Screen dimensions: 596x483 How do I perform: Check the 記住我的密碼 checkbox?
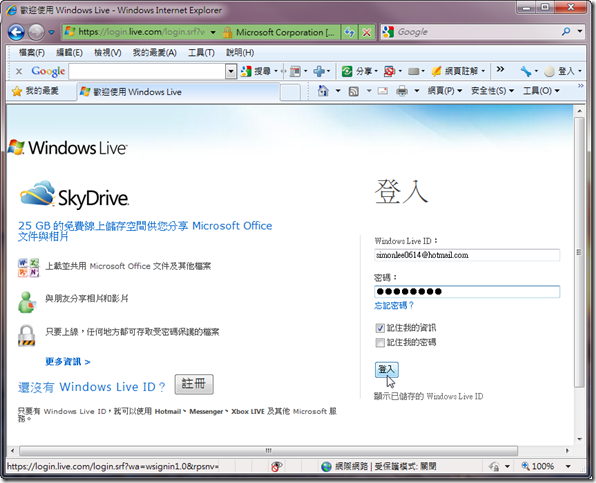pos(380,343)
